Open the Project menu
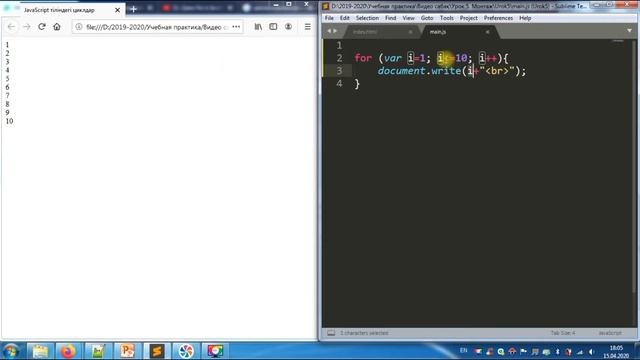The image size is (640, 360). (x=469, y=18)
